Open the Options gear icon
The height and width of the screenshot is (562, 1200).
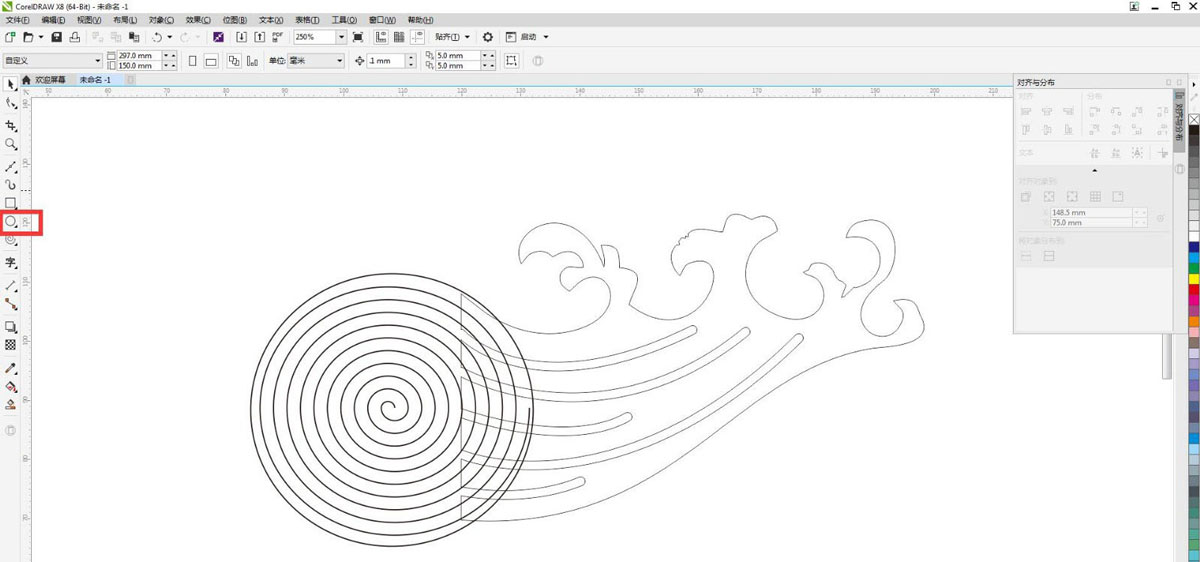(488, 37)
